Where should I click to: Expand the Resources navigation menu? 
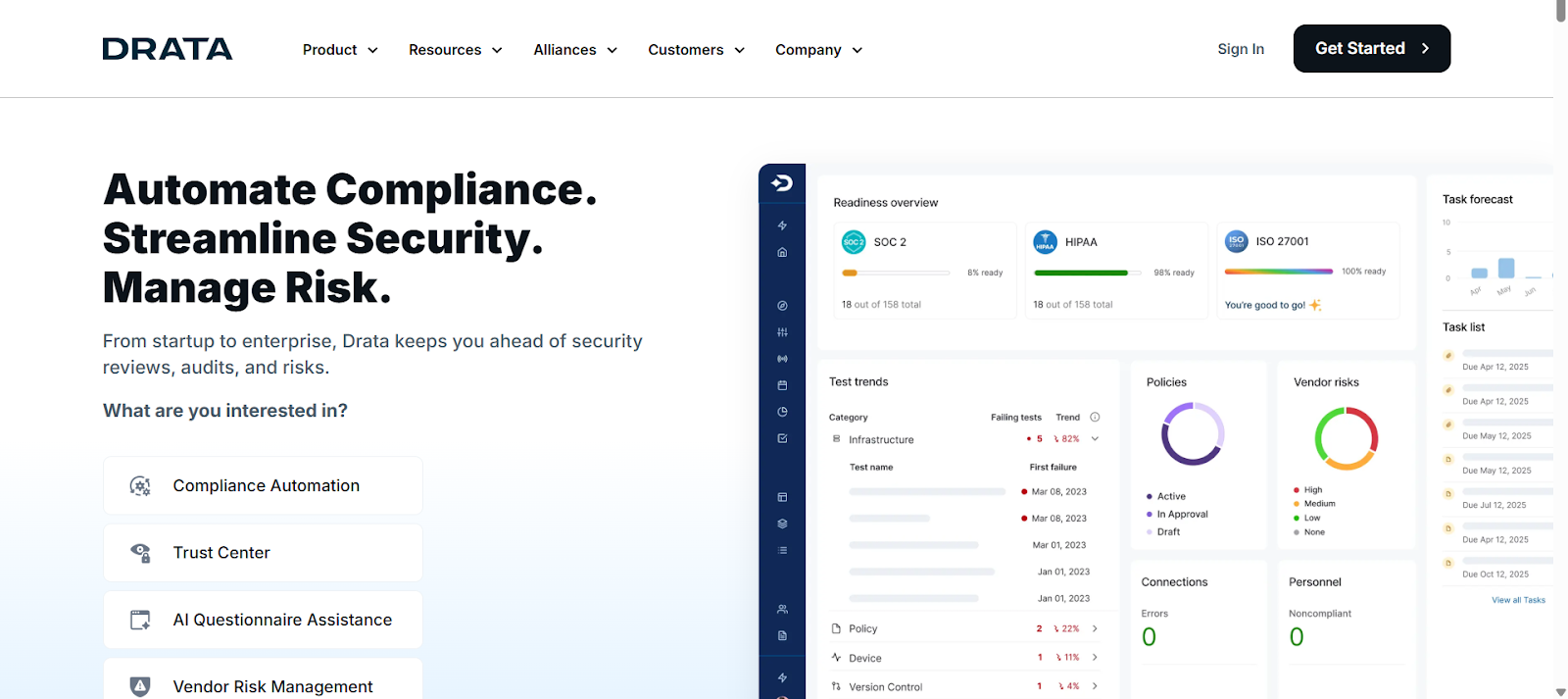456,49
